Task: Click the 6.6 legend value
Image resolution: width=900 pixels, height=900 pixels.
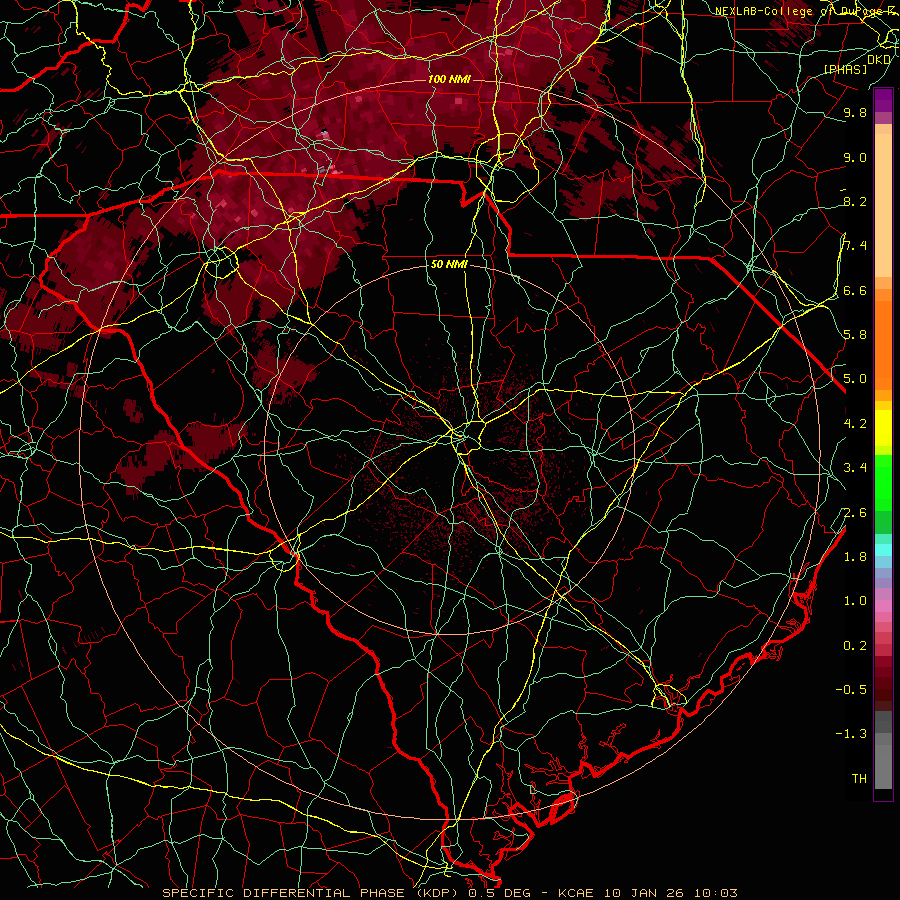Action: coord(855,291)
